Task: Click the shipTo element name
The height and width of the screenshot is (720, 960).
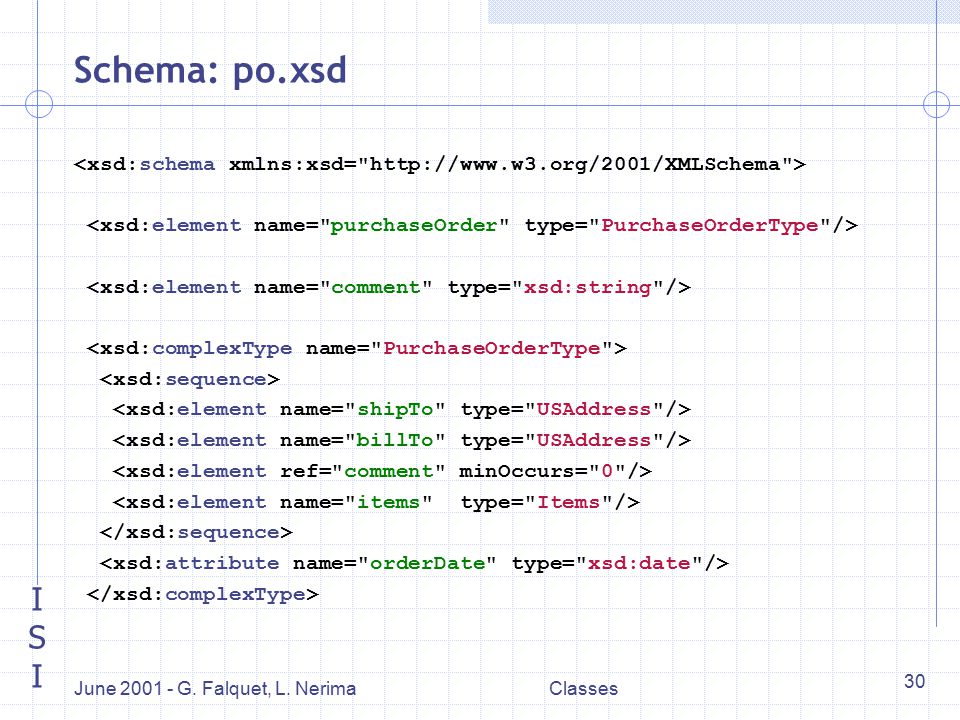Action: click(395, 410)
